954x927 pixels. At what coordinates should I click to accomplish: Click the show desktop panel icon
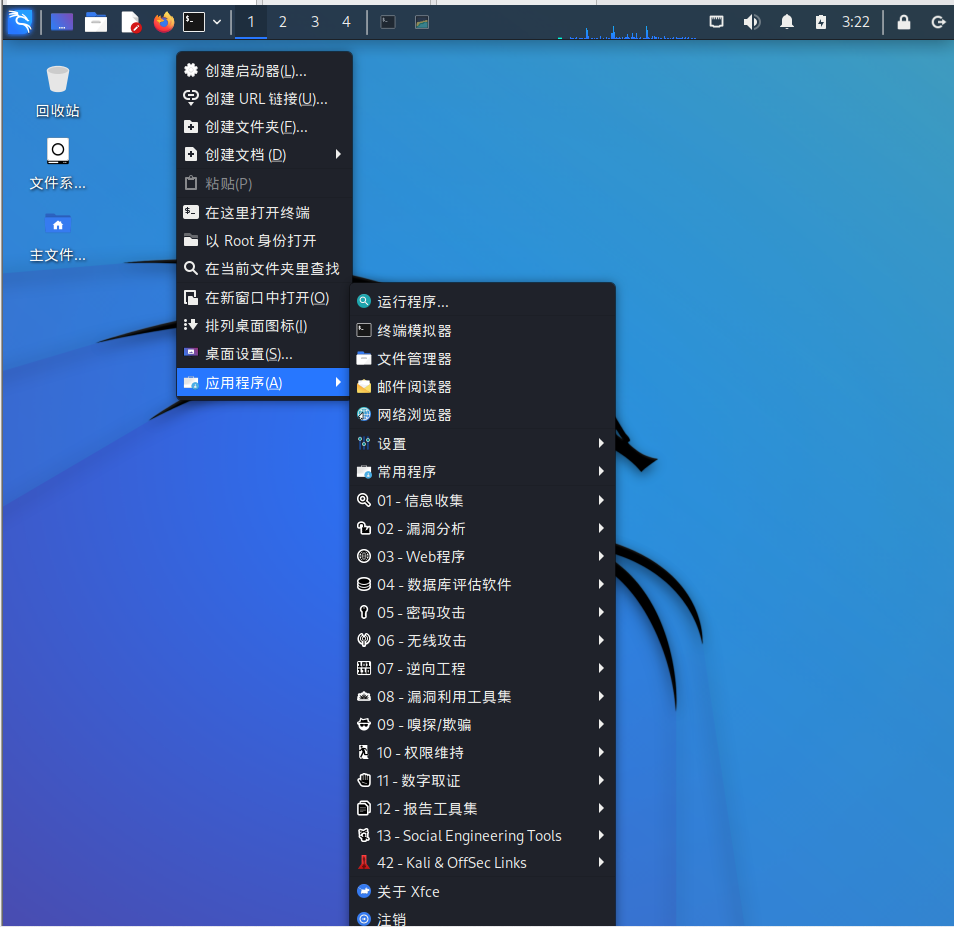61,23
